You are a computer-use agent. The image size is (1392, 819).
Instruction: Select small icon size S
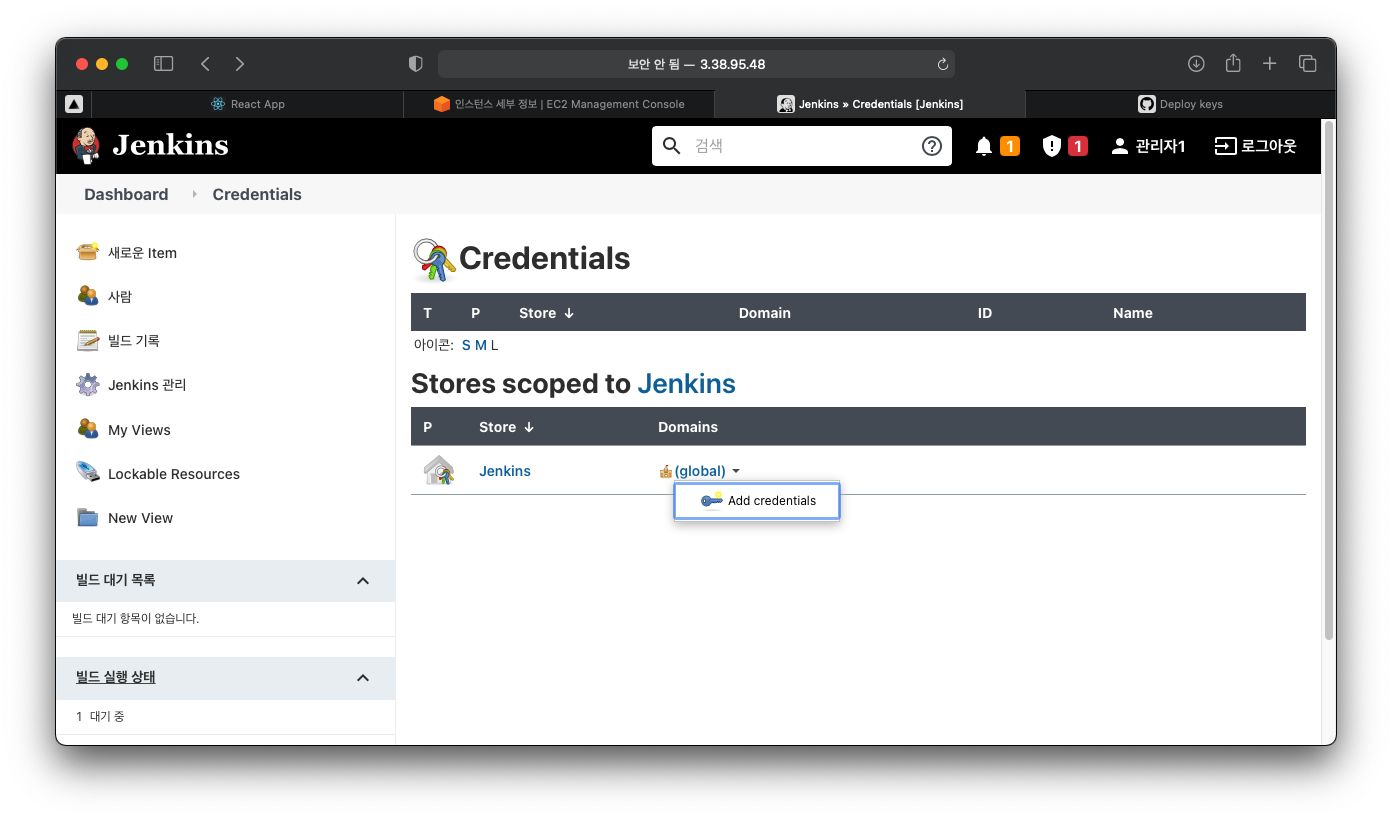click(x=466, y=345)
